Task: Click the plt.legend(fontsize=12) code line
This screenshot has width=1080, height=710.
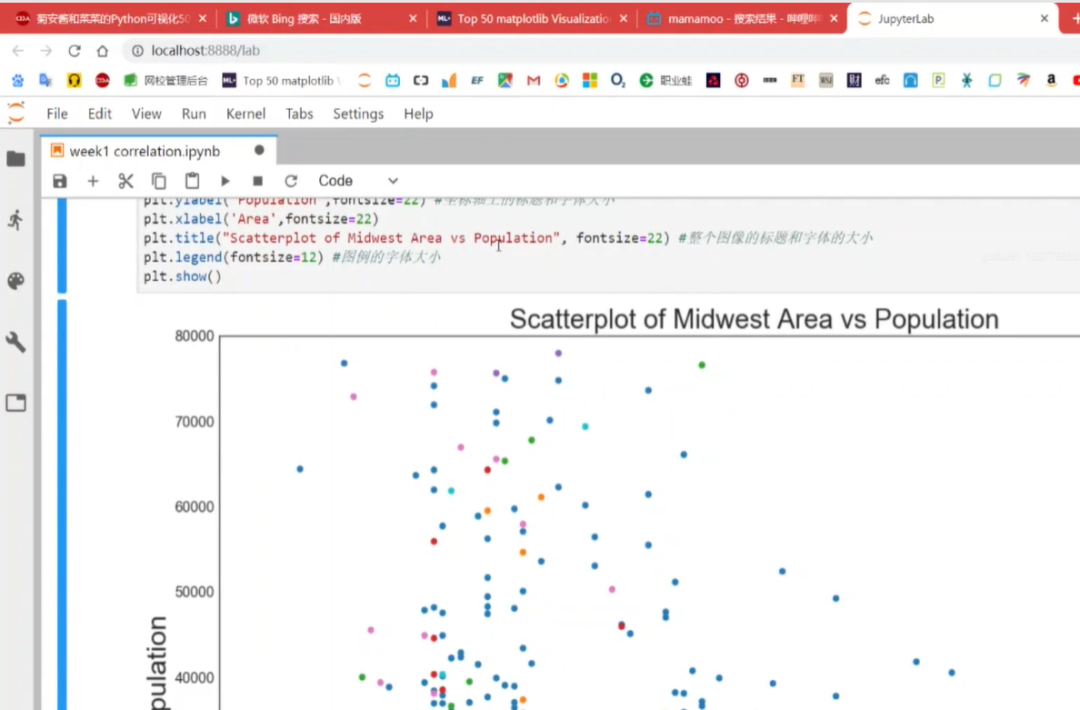Action: [233, 257]
